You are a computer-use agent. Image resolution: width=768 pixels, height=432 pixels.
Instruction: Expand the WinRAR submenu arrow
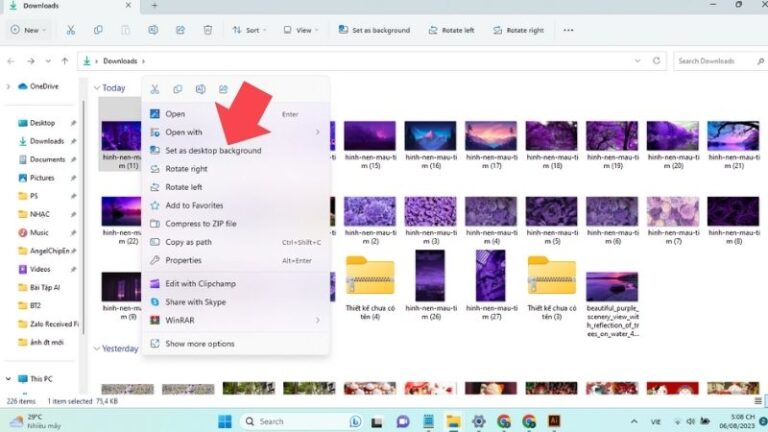pos(318,320)
